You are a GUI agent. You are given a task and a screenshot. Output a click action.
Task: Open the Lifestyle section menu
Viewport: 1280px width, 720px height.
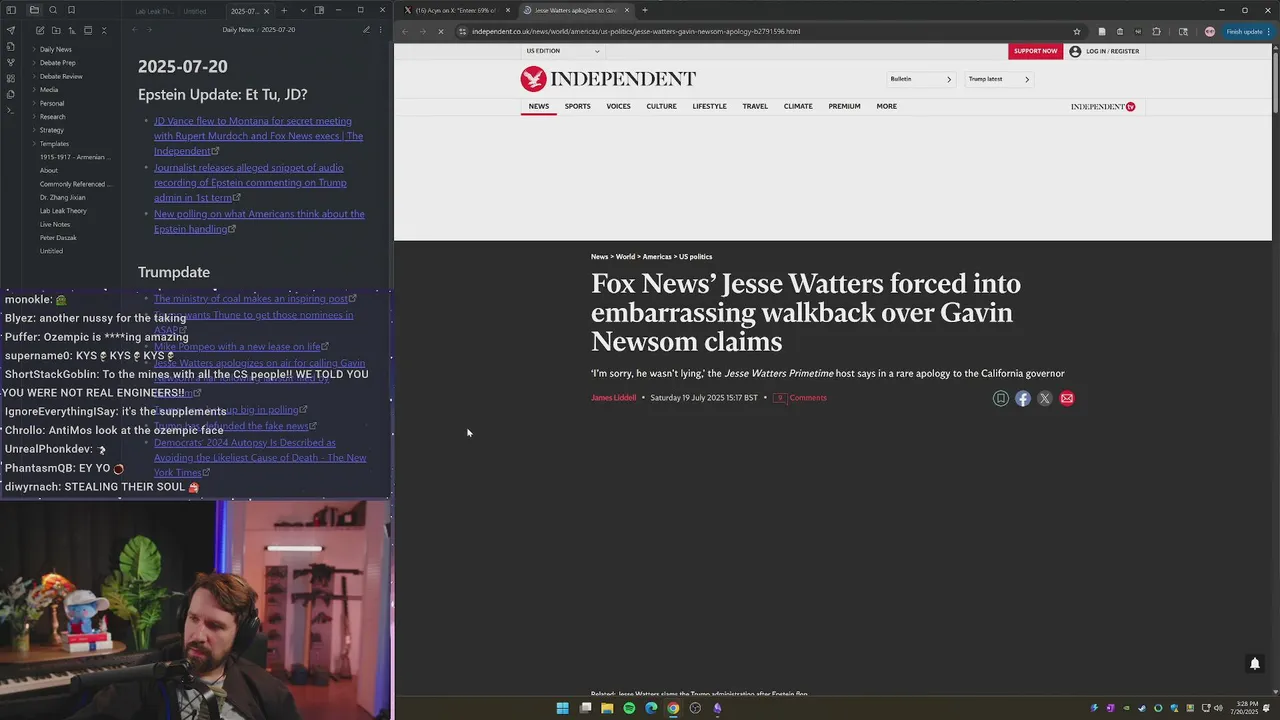(709, 106)
